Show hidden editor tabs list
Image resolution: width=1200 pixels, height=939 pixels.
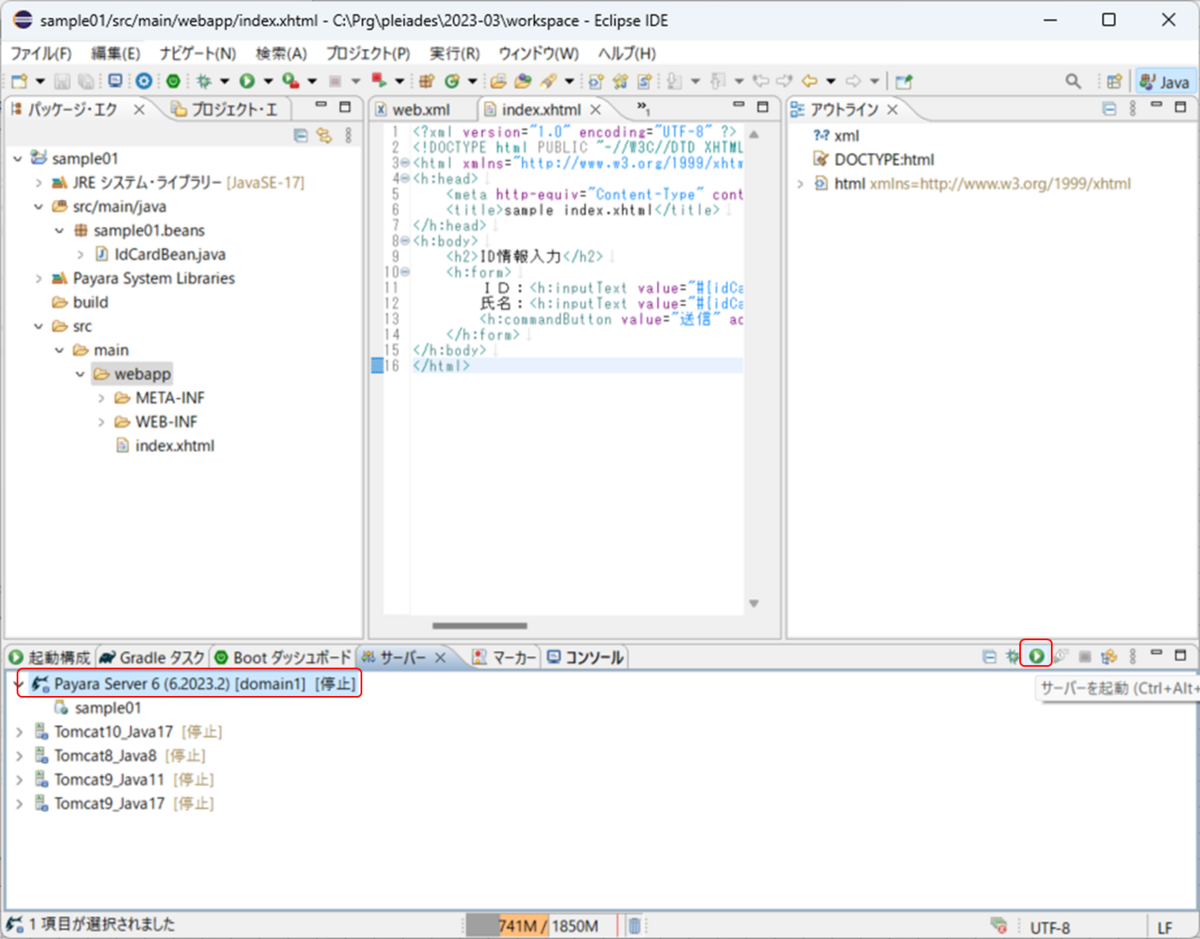point(643,109)
